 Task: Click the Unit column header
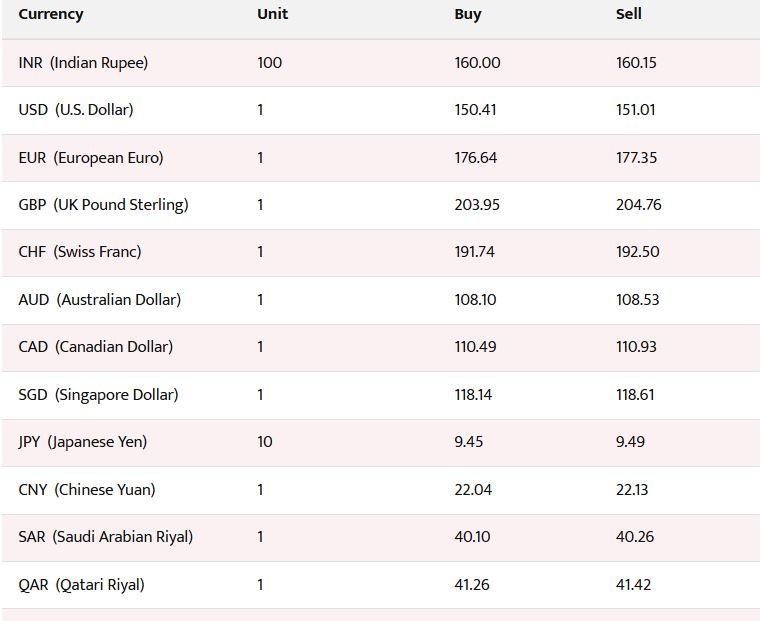(272, 14)
